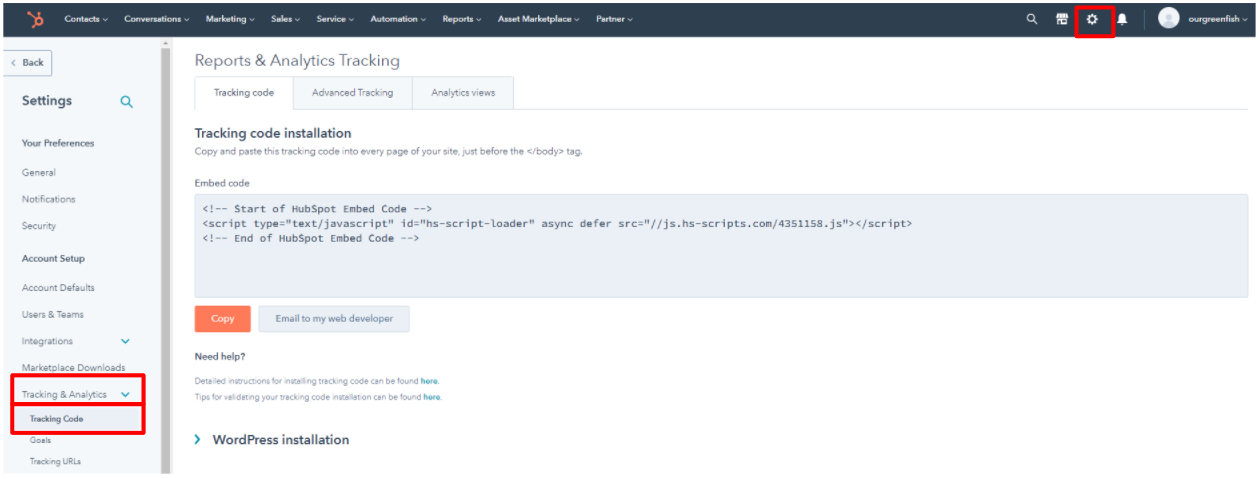Switch to the Advanced Tracking tab
The height and width of the screenshot is (479, 1260).
[353, 93]
